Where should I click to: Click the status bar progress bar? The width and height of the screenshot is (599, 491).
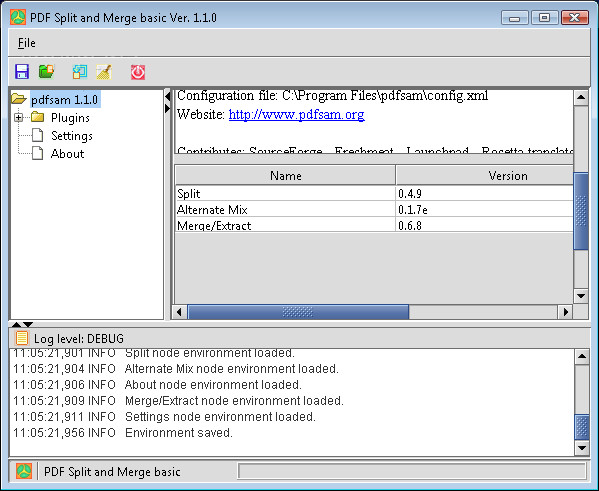click(x=412, y=471)
